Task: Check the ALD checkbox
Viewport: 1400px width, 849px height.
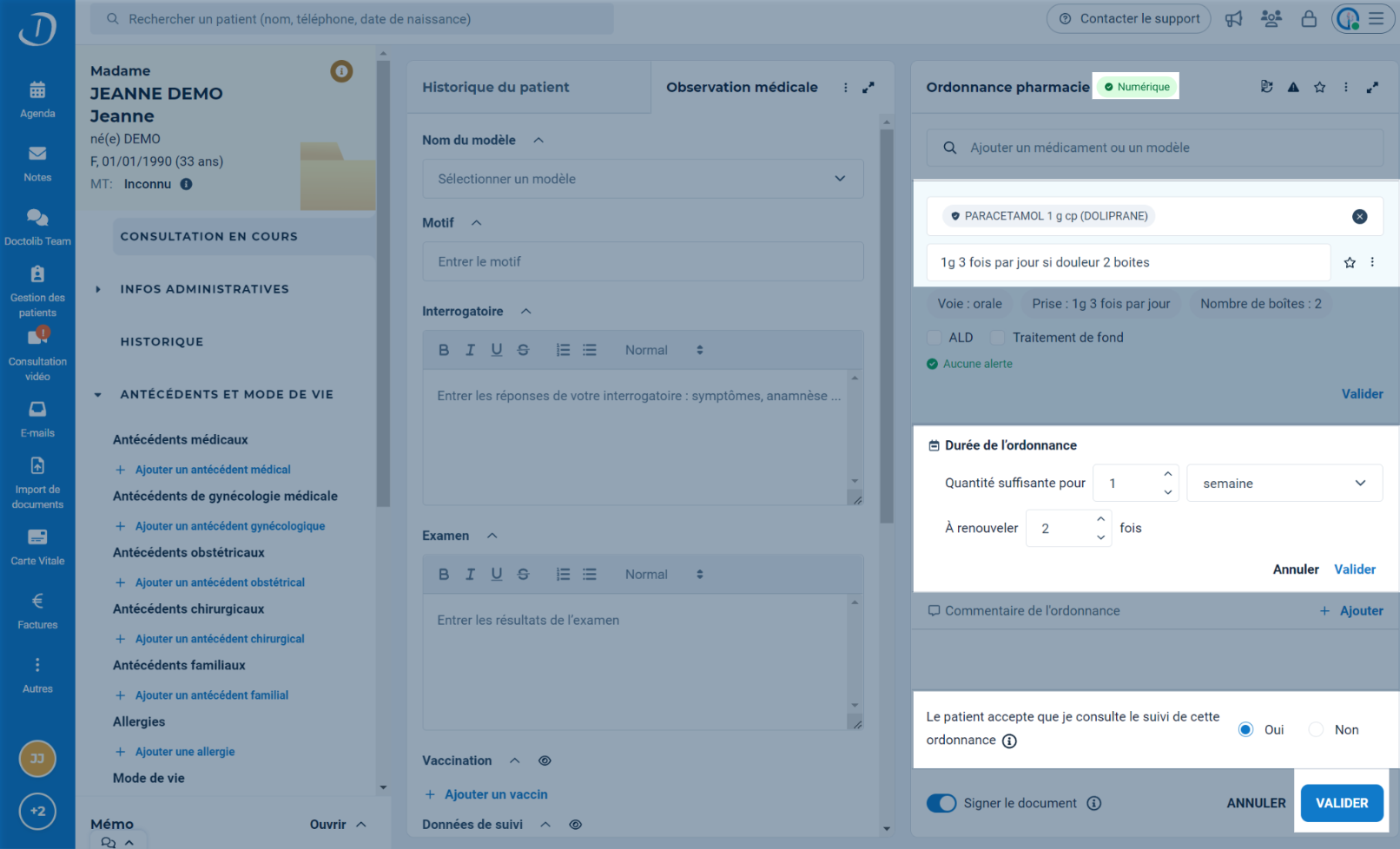Action: coord(934,338)
